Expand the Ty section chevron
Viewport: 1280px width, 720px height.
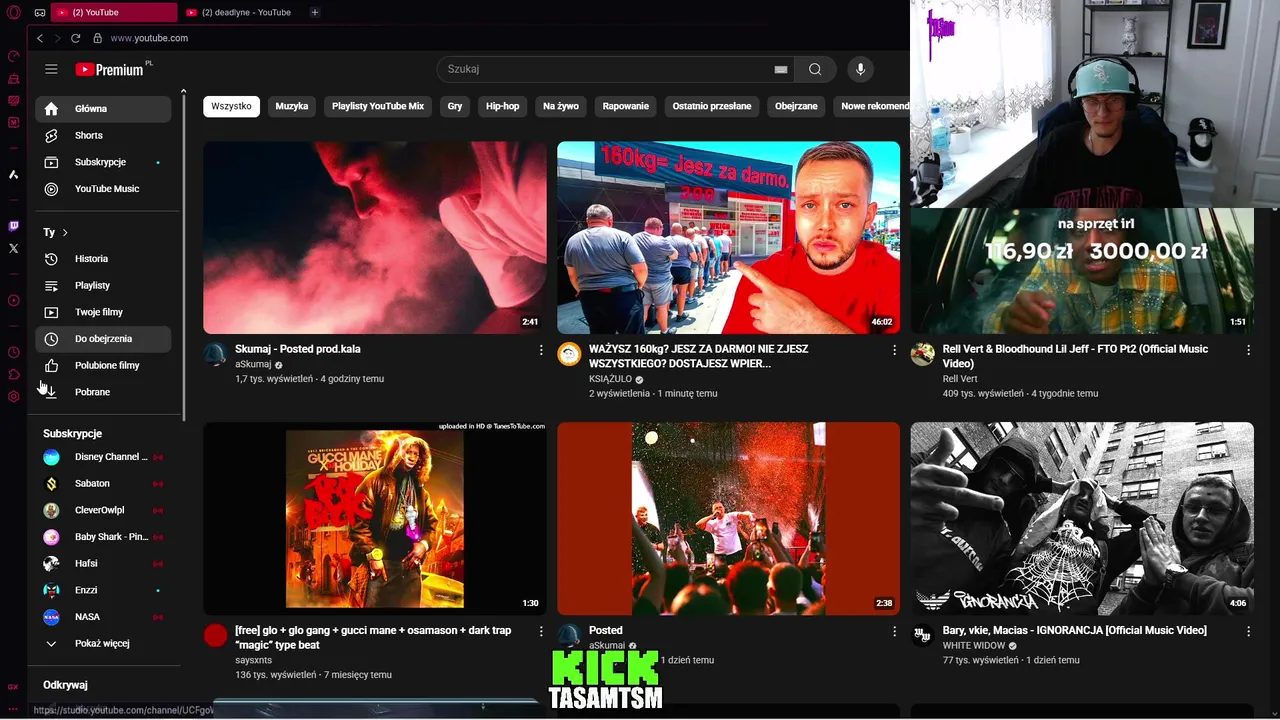coord(65,232)
